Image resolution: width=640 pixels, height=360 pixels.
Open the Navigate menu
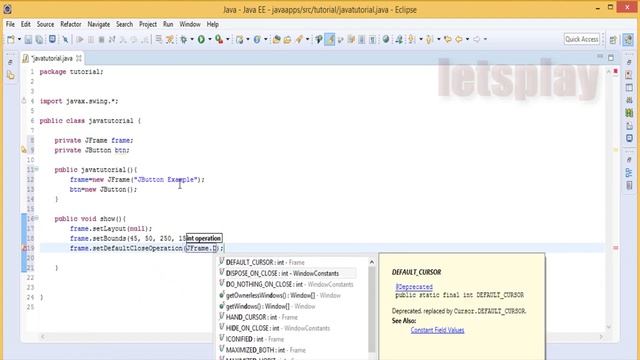pyautogui.click(x=98, y=24)
